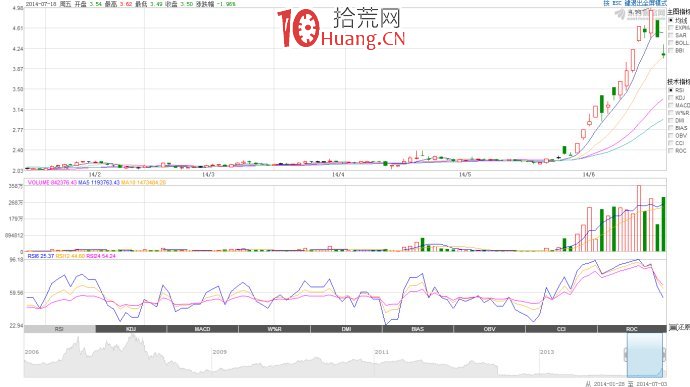Viewport: 690px width, 387px height.
Task: Click the right handle of the time range selector
Action: [663, 354]
